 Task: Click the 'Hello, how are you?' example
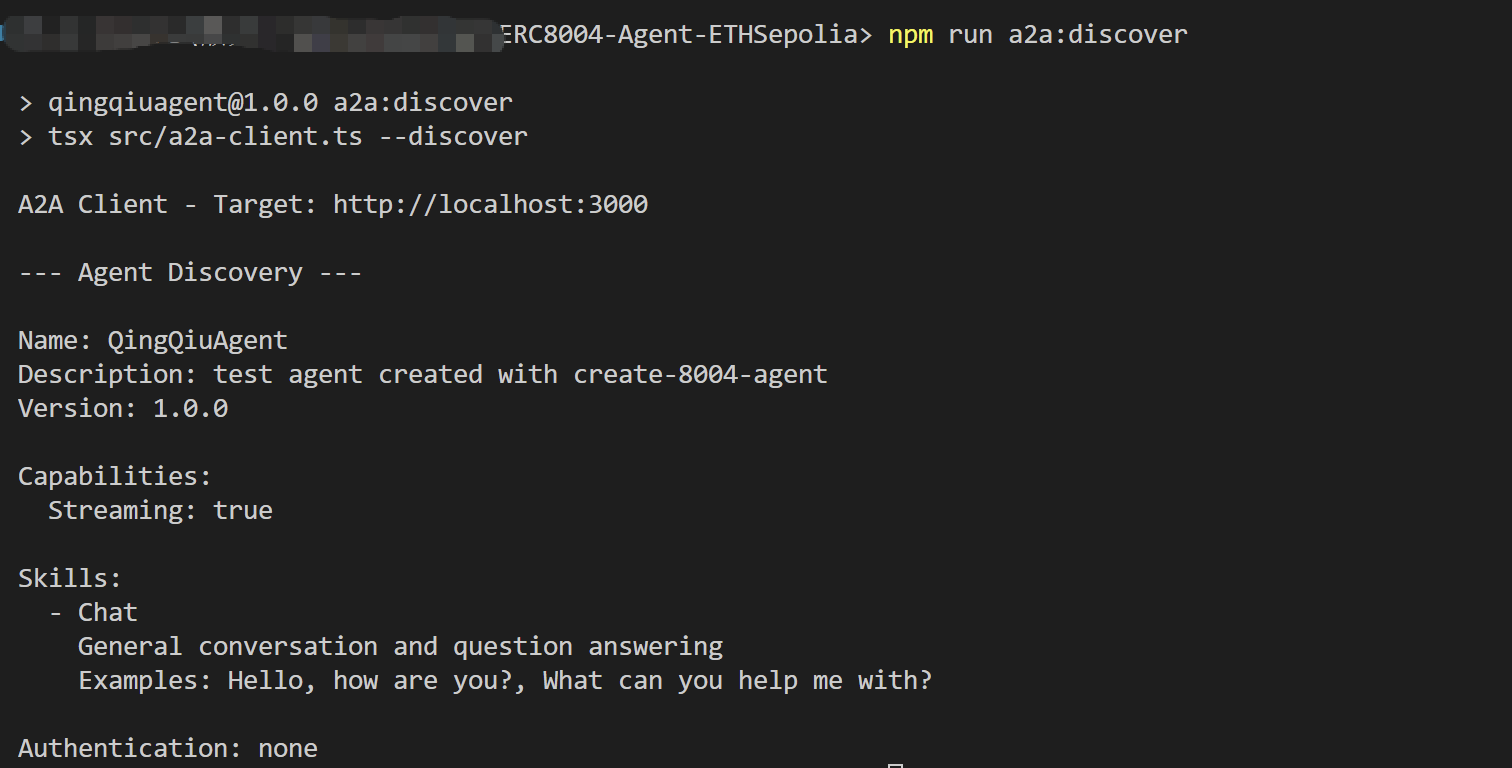click(x=384, y=681)
